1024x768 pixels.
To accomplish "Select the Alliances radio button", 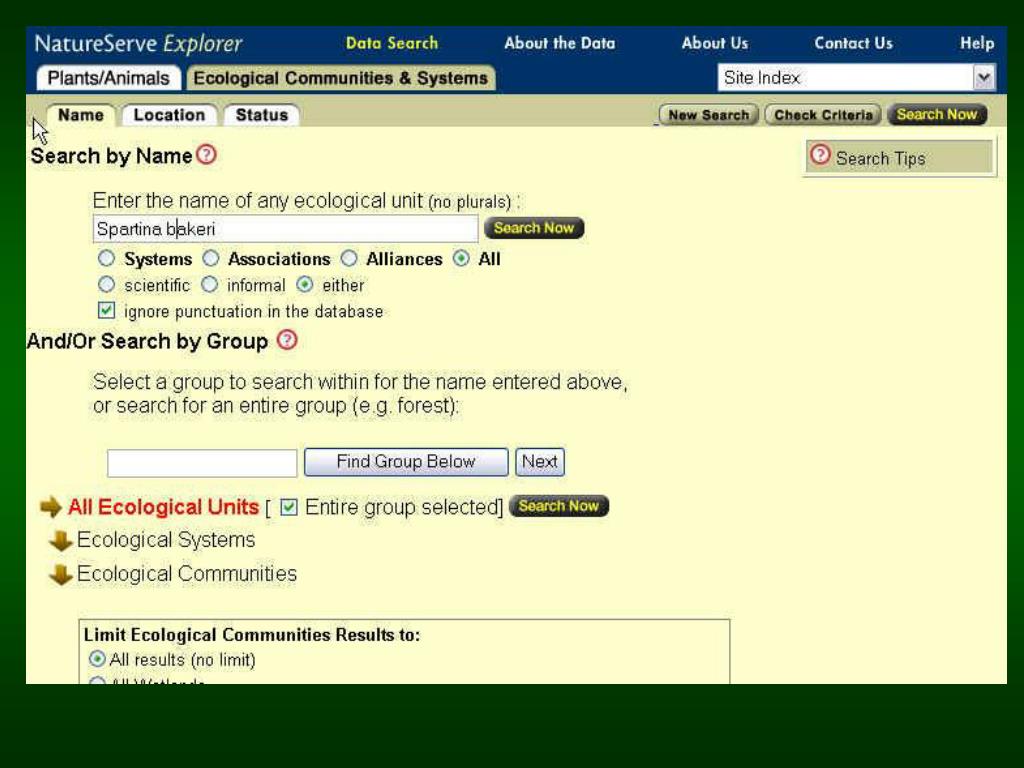I will click(349, 259).
